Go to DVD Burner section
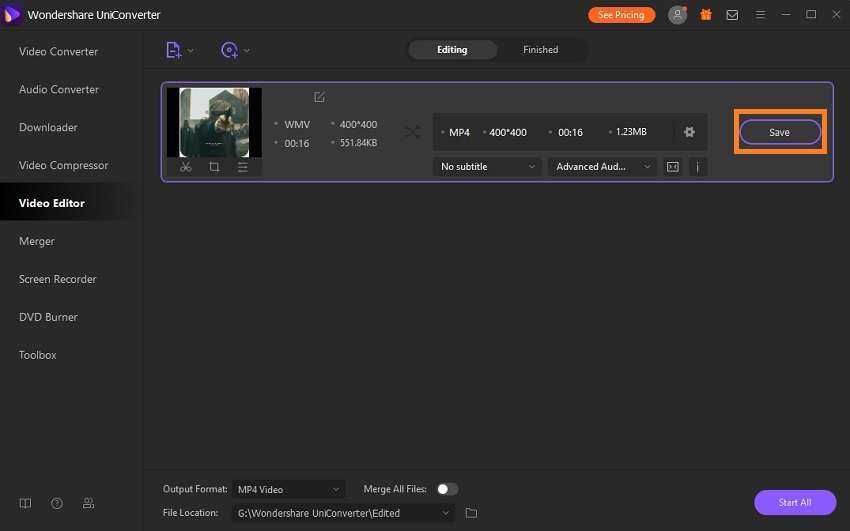850x531 pixels. click(x=48, y=317)
